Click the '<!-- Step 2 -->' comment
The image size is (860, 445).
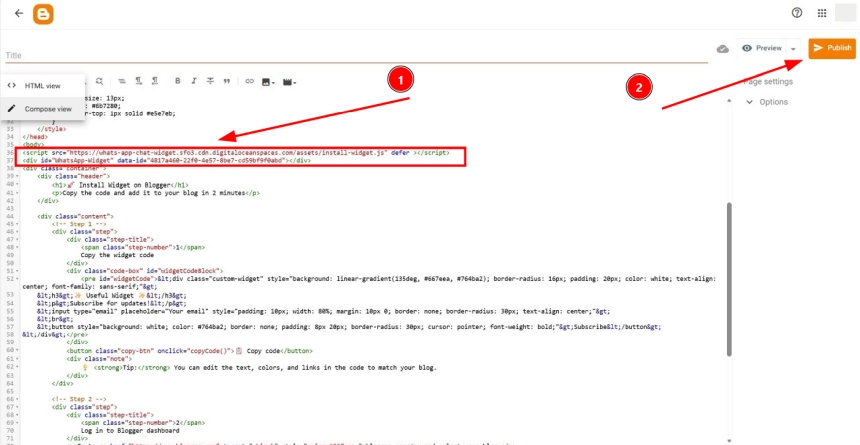click(79, 399)
